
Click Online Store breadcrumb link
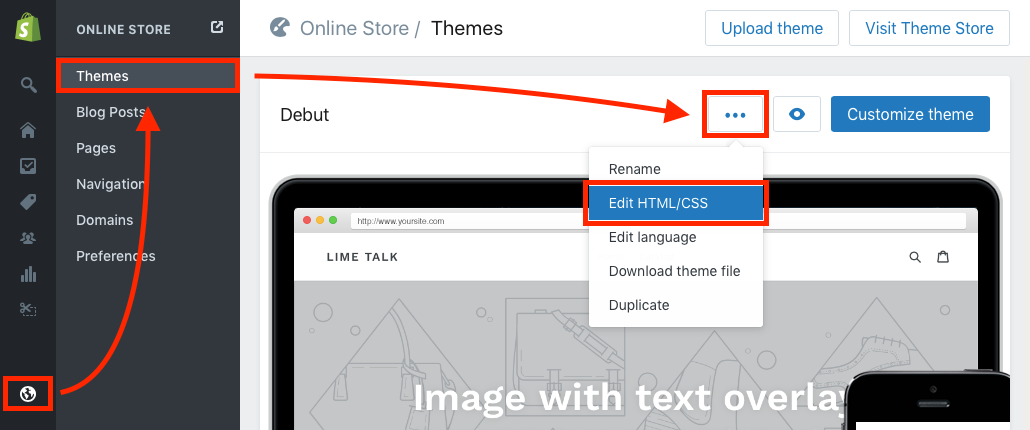click(x=355, y=28)
